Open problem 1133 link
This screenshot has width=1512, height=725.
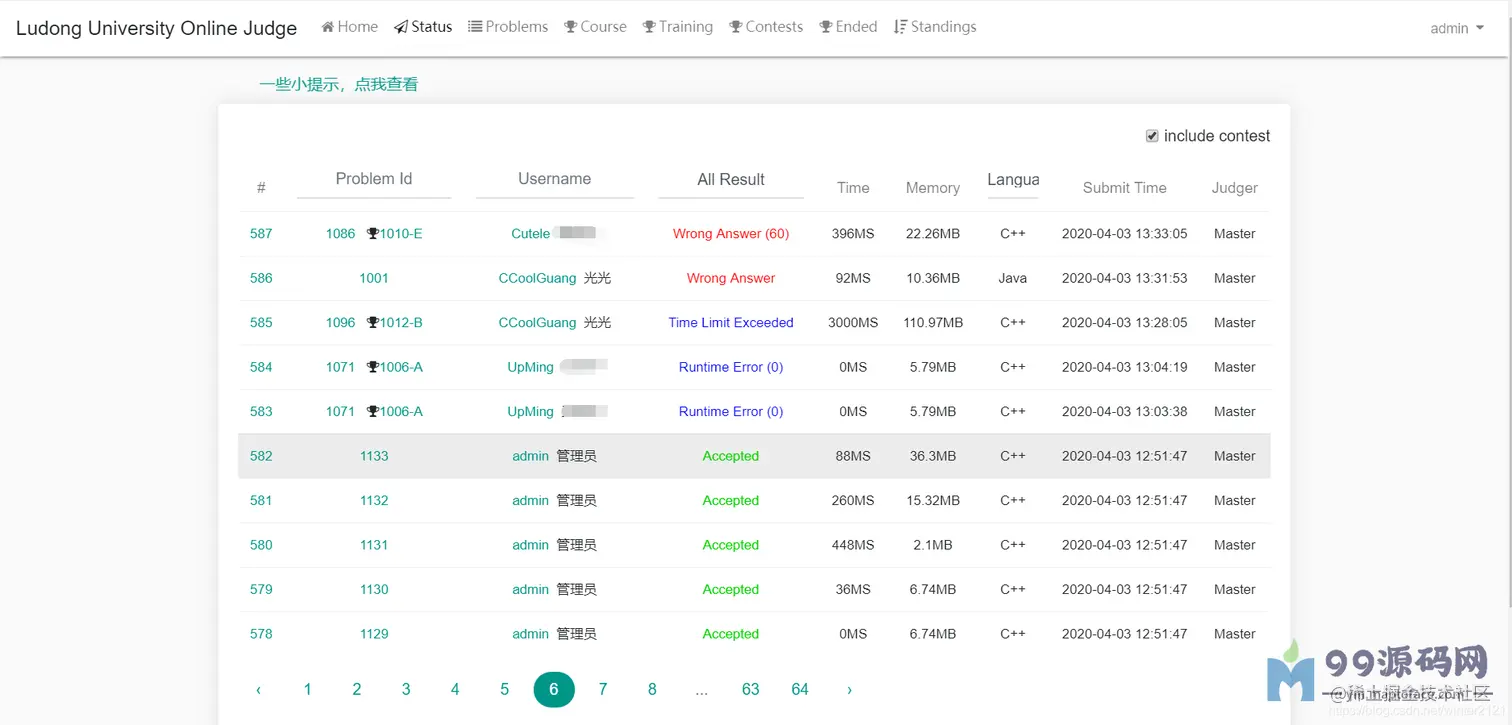click(374, 456)
